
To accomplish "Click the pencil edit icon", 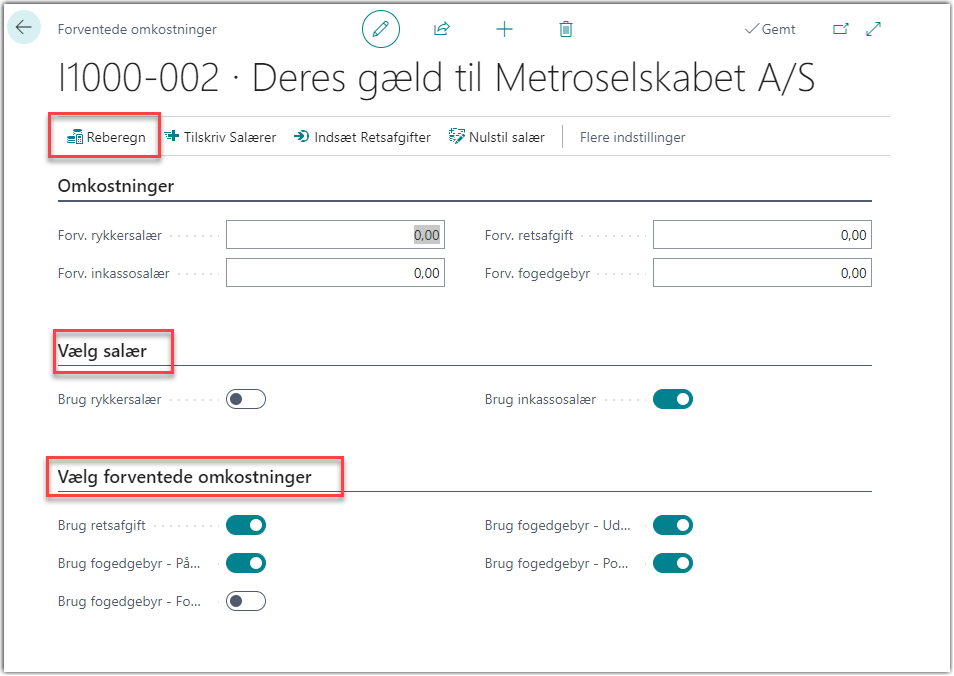I will pos(381,29).
